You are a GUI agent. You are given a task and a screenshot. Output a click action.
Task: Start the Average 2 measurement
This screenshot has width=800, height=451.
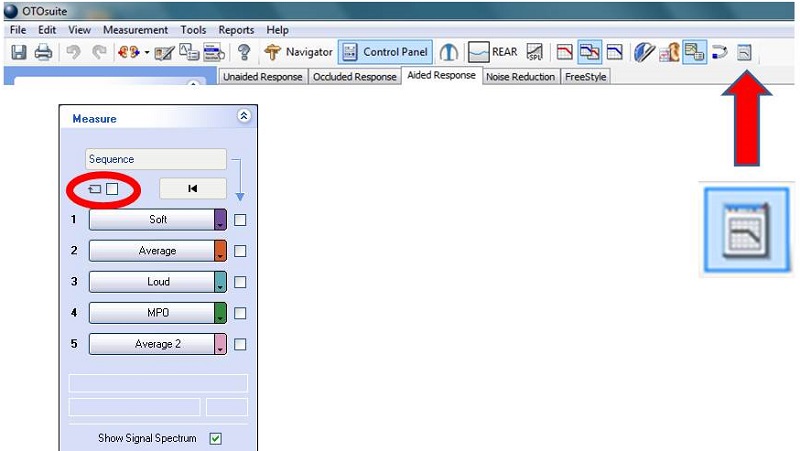click(x=152, y=344)
